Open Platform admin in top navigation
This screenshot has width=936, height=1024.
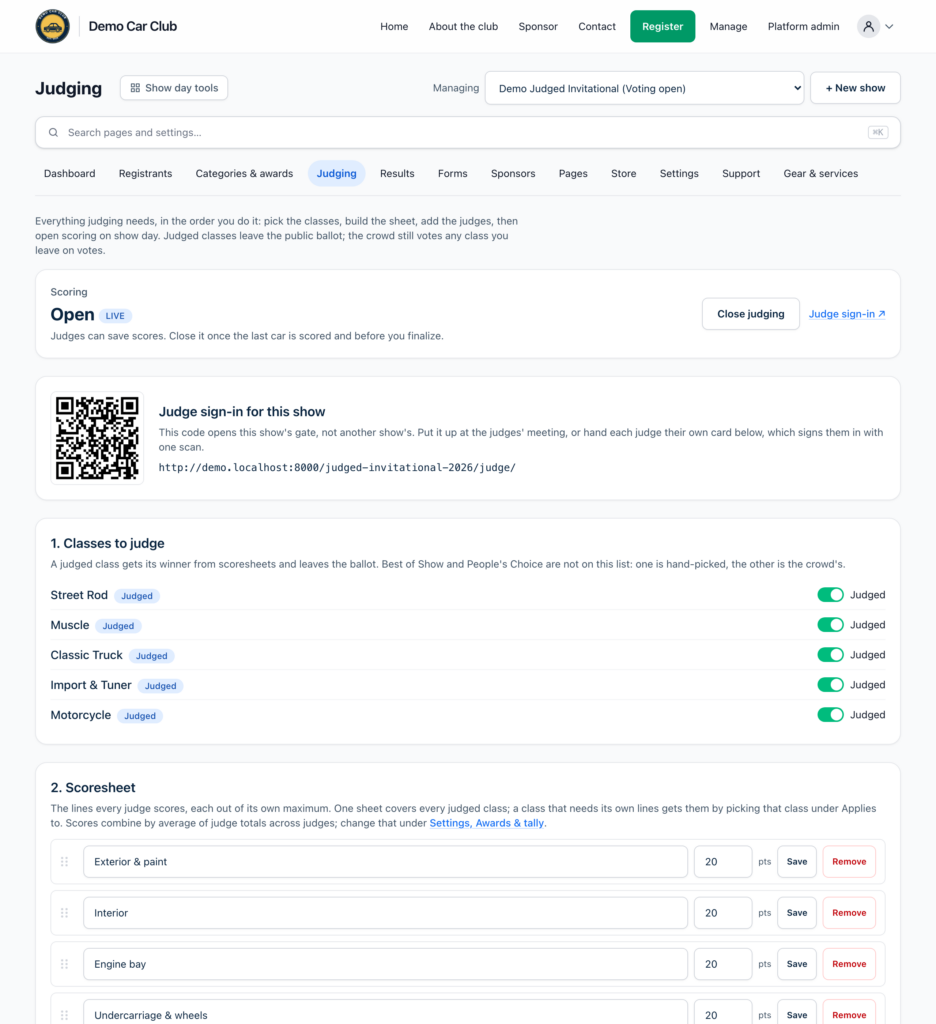[803, 27]
